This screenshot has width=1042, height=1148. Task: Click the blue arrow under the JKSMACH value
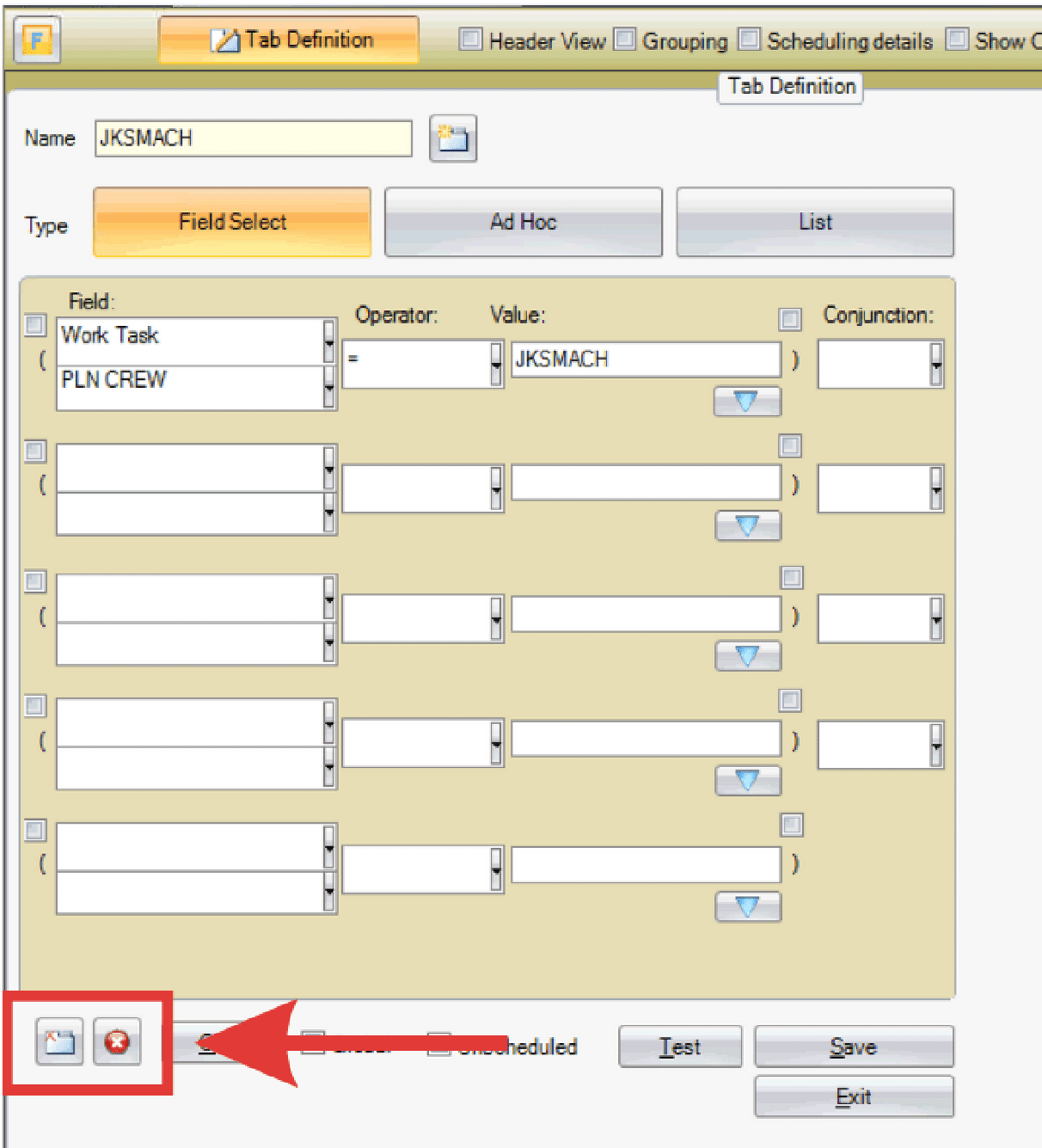click(x=746, y=401)
